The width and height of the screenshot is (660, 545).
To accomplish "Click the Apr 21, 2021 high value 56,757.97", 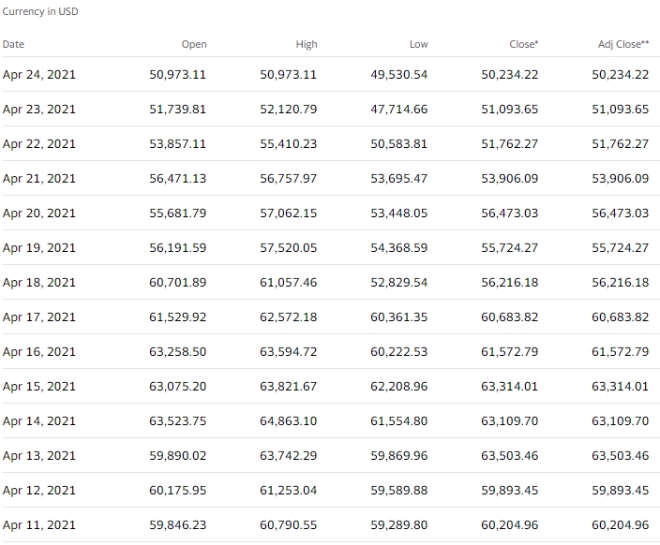I will click(288, 178).
